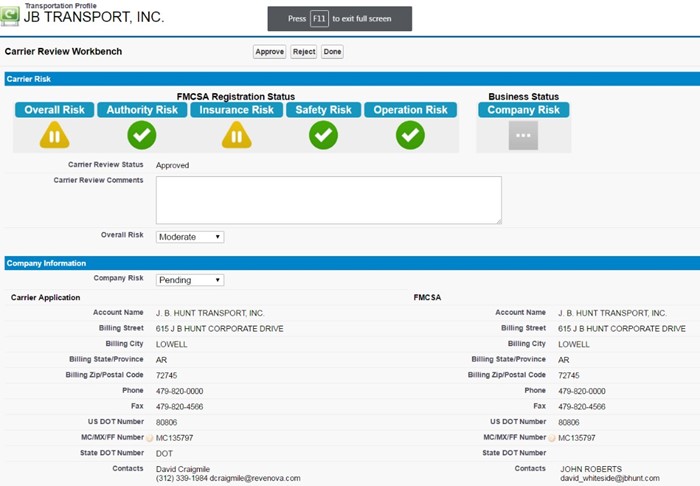Open the Overall Risk Moderate dropdown
Screen dimensions: 700x486
tap(190, 237)
